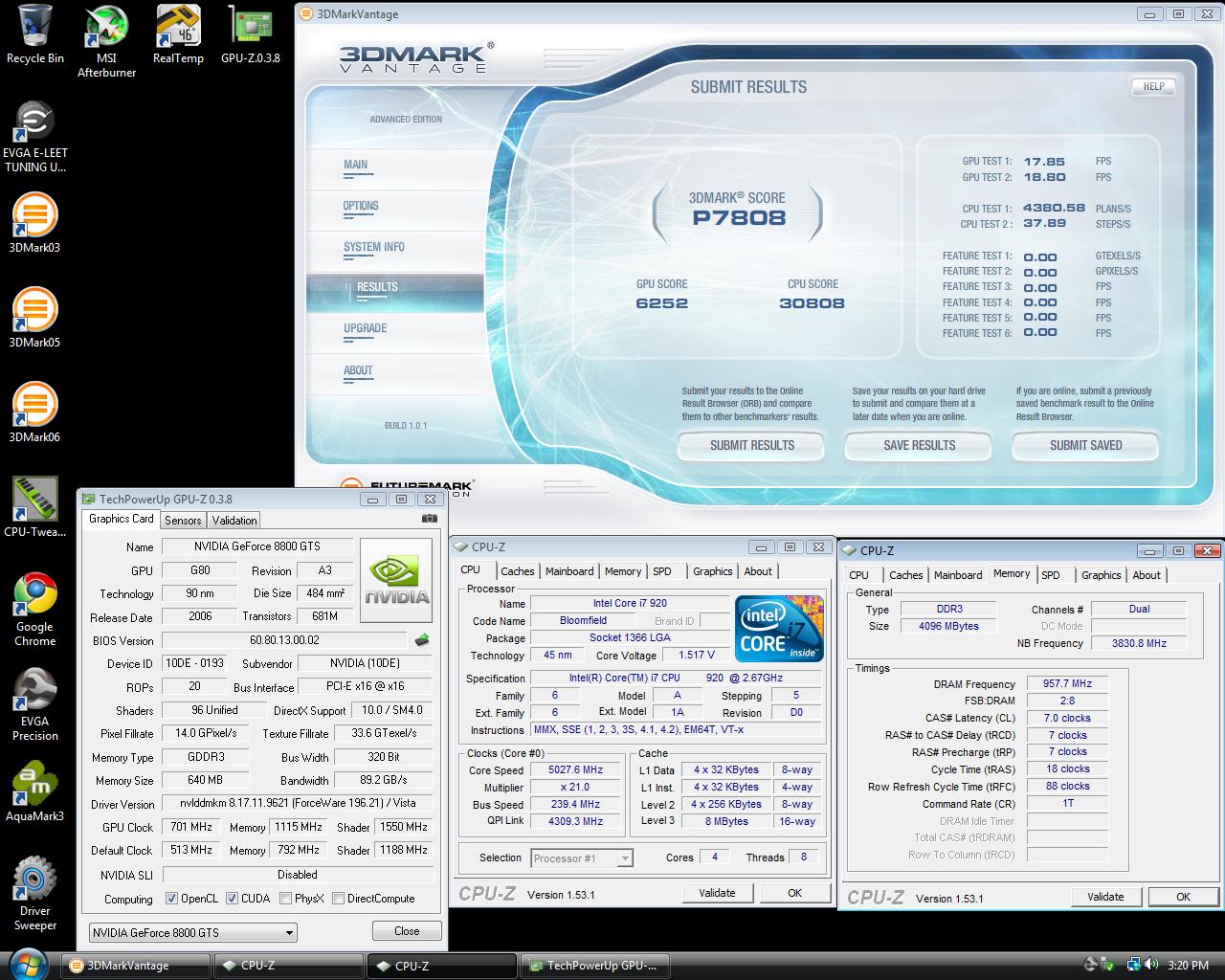Click OK in the left CPU-Z window
The height and width of the screenshot is (980, 1225).
coord(794,893)
